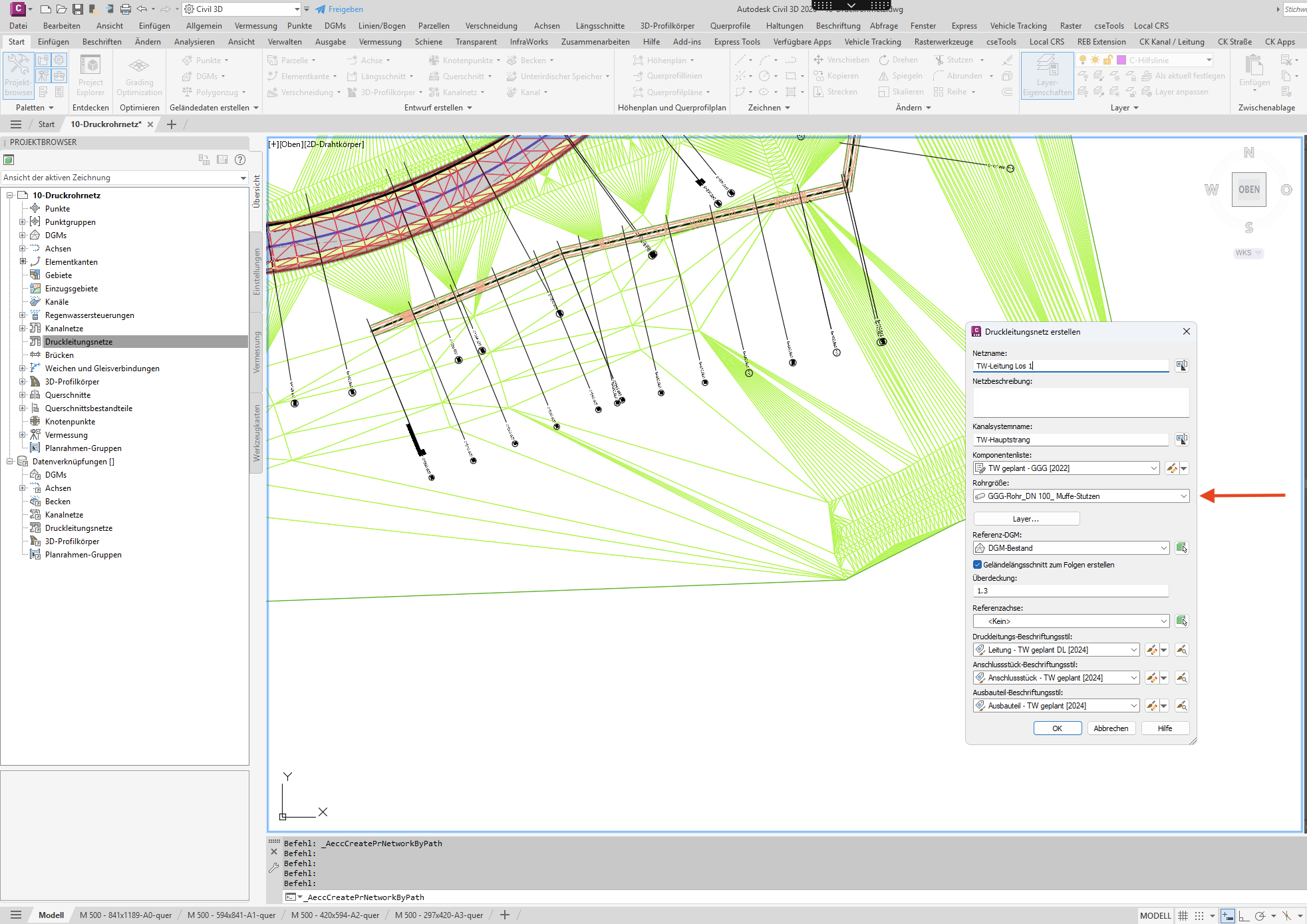
Task: Open the C-Hilfslinie layer color swatch
Action: click(1121, 60)
